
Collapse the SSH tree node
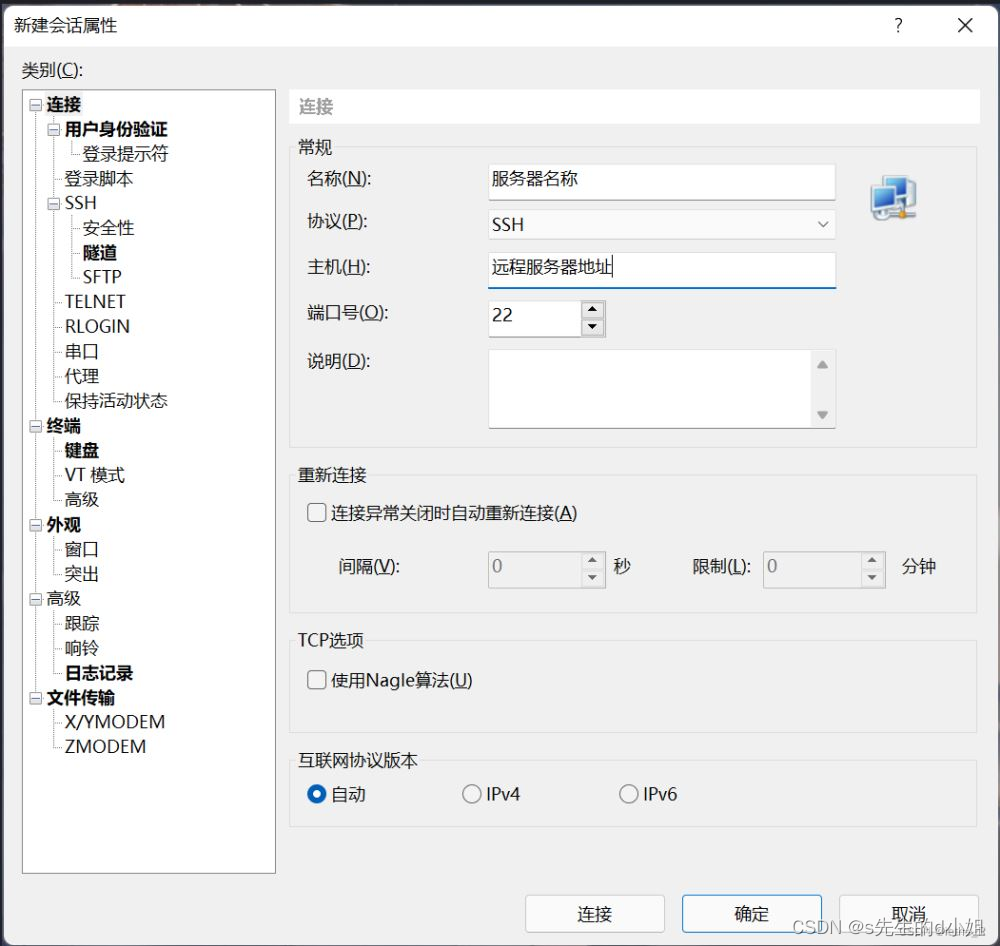(54, 203)
